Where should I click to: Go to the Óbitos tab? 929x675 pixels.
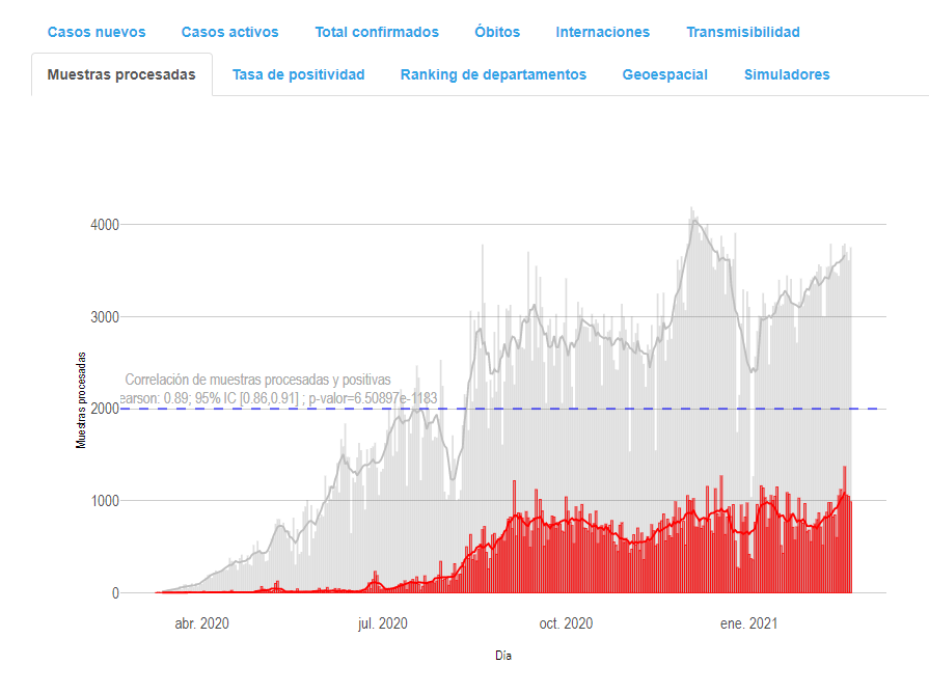pos(497,32)
